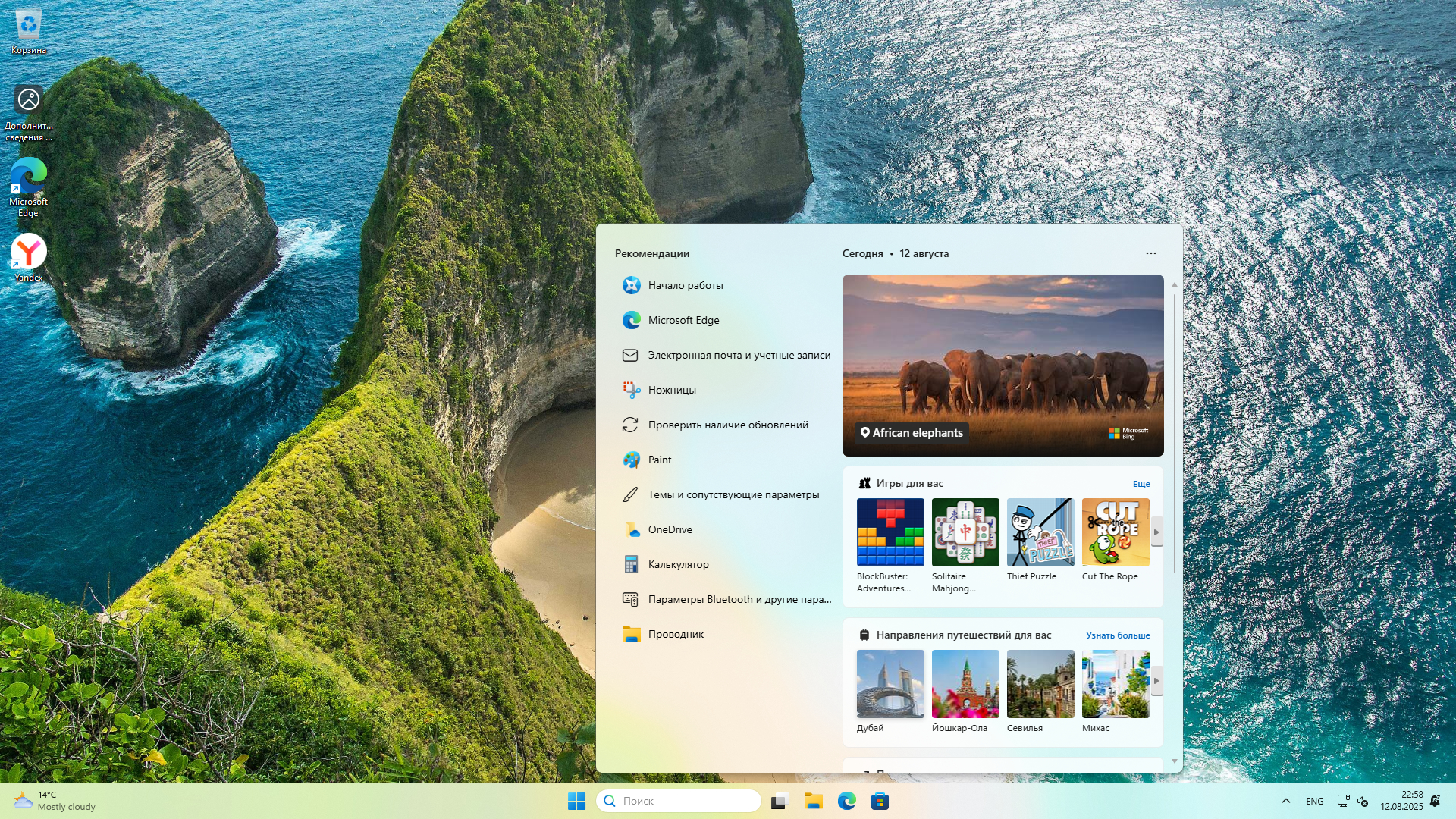This screenshot has height=819, width=1456.
Task: Open the Windows Start button
Action: (576, 801)
